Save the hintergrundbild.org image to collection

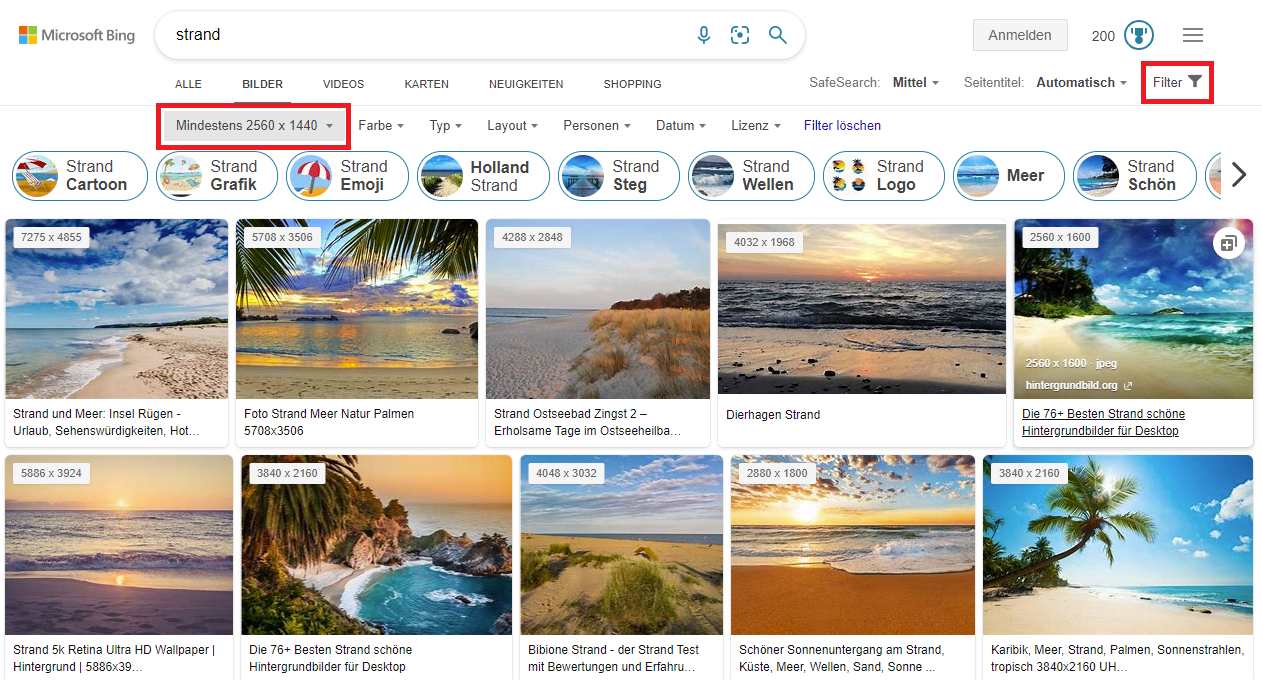pyautogui.click(x=1228, y=243)
